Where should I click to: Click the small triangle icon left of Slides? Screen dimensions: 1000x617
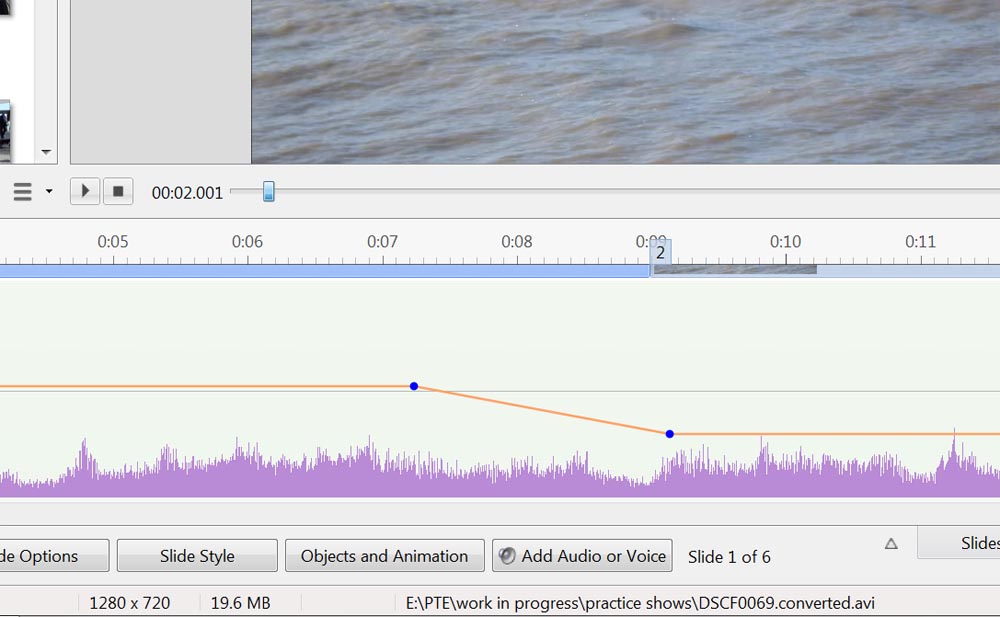[891, 544]
